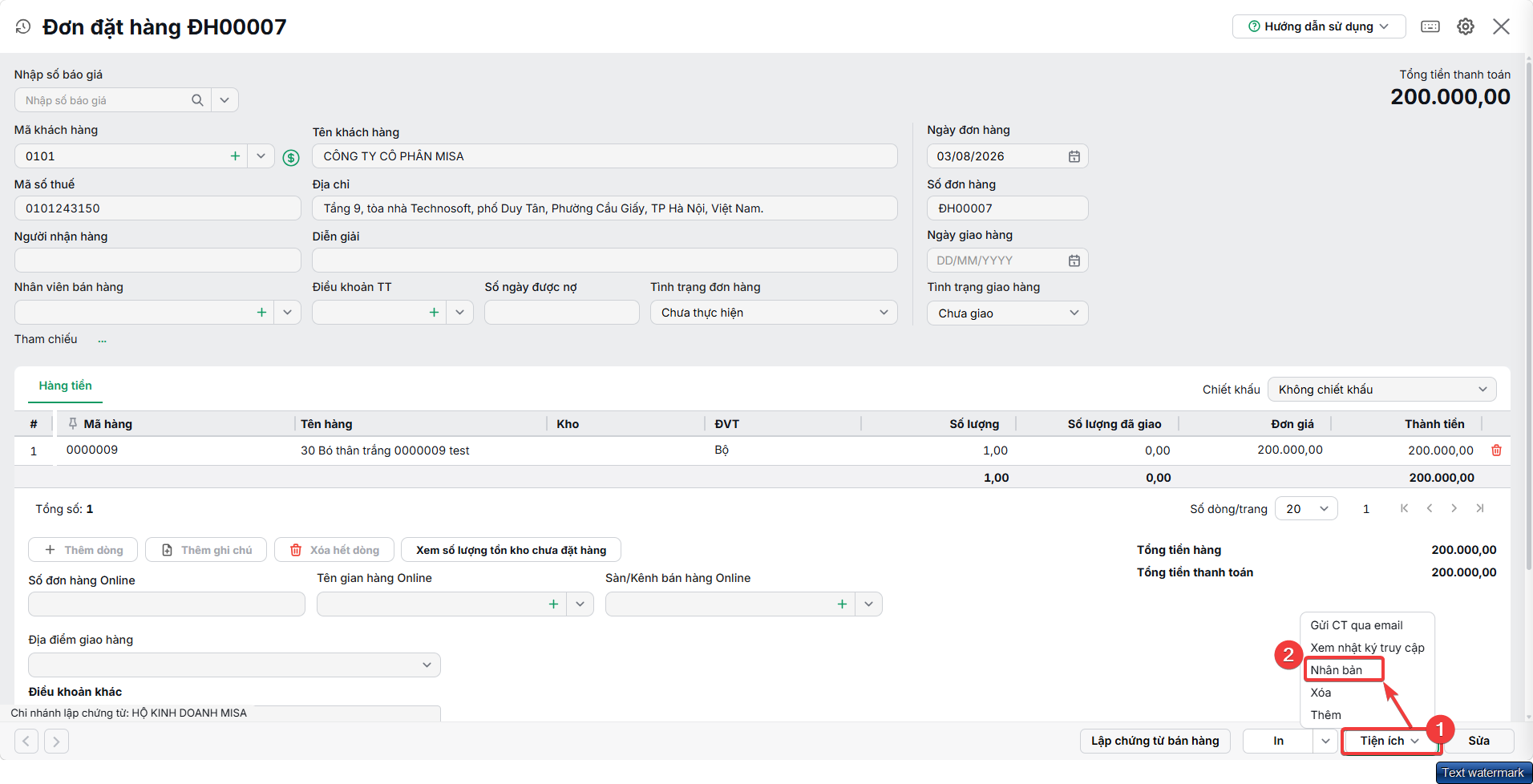Click the Mã số thuế field 0101243150
The width and height of the screenshot is (1533, 784).
158,208
